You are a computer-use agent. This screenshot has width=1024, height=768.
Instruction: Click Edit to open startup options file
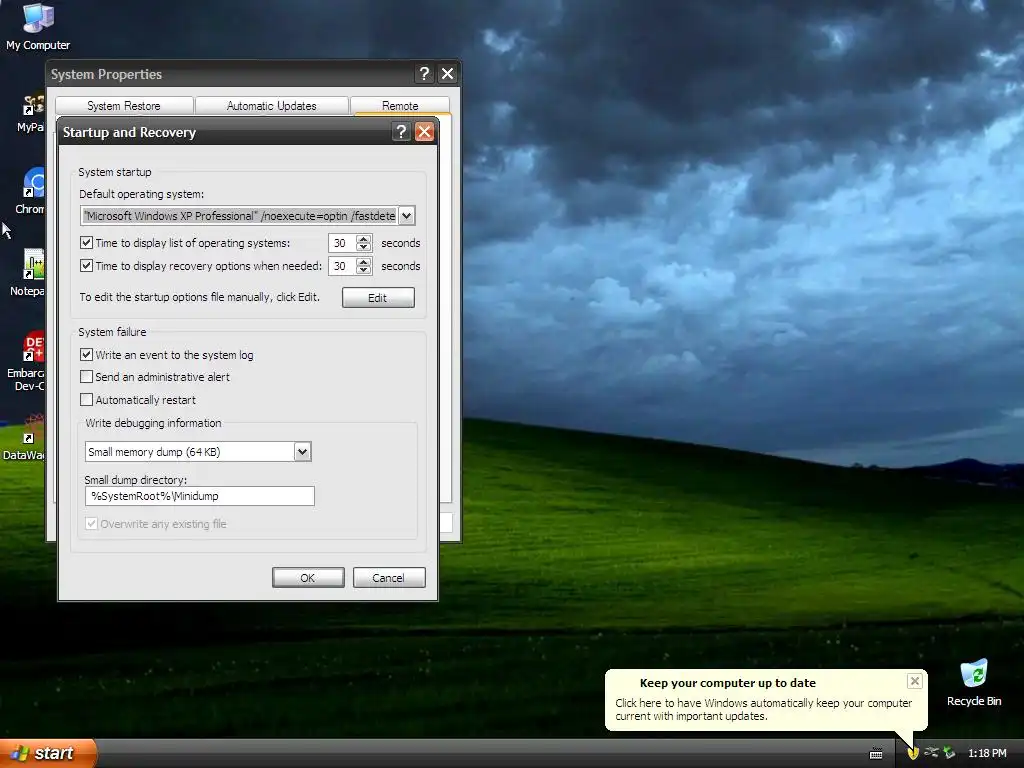pos(378,298)
